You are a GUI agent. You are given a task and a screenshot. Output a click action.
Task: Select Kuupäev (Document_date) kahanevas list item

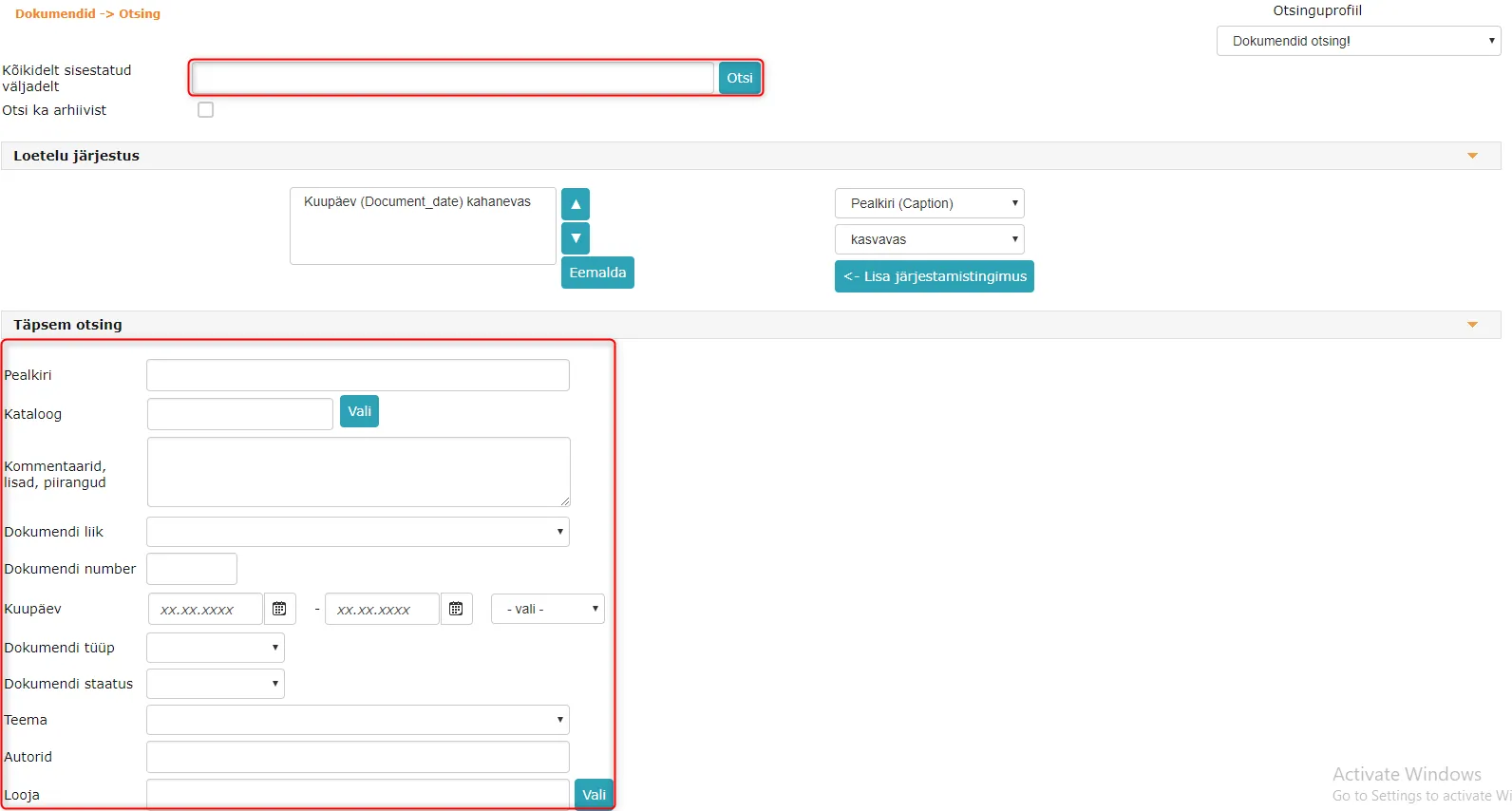coord(417,201)
